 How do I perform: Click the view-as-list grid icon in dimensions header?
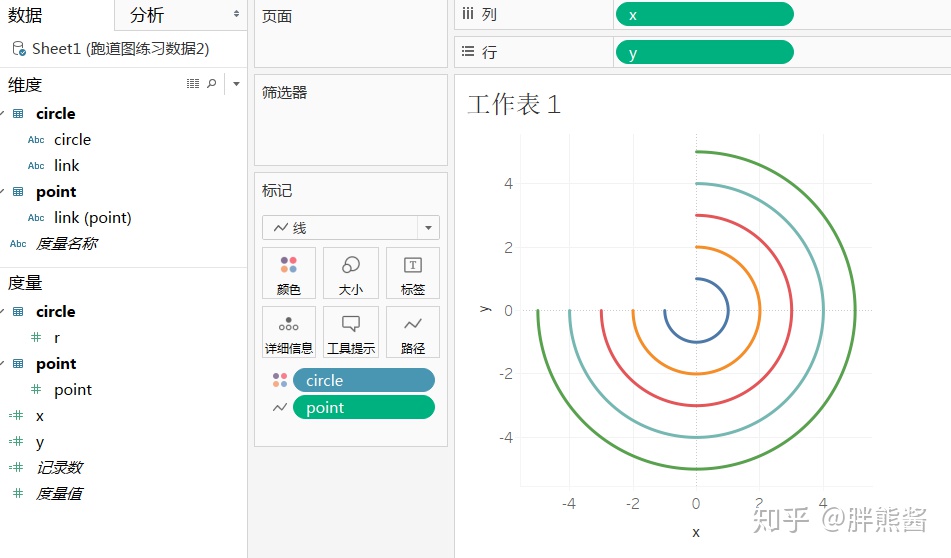click(193, 84)
